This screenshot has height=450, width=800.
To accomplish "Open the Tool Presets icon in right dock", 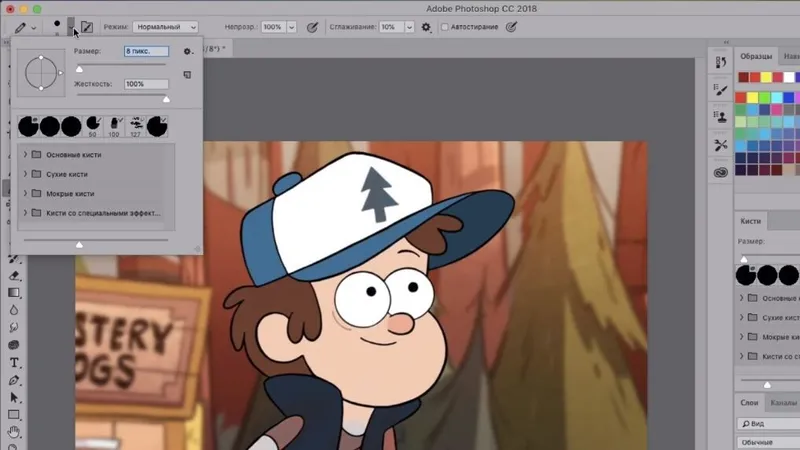I will pyautogui.click(x=720, y=145).
